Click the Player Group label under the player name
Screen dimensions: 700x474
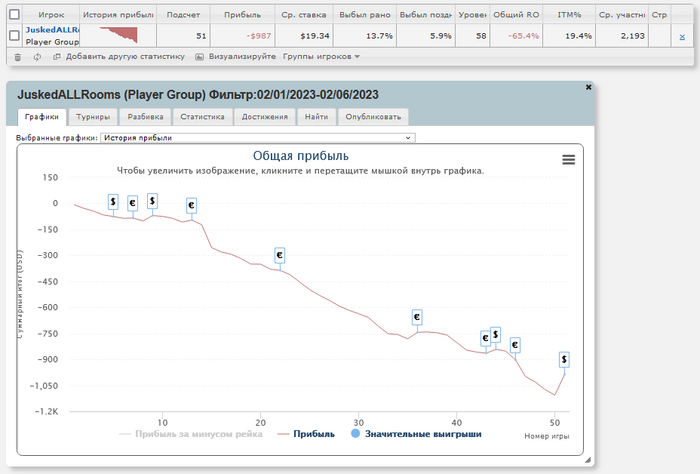pos(52,42)
